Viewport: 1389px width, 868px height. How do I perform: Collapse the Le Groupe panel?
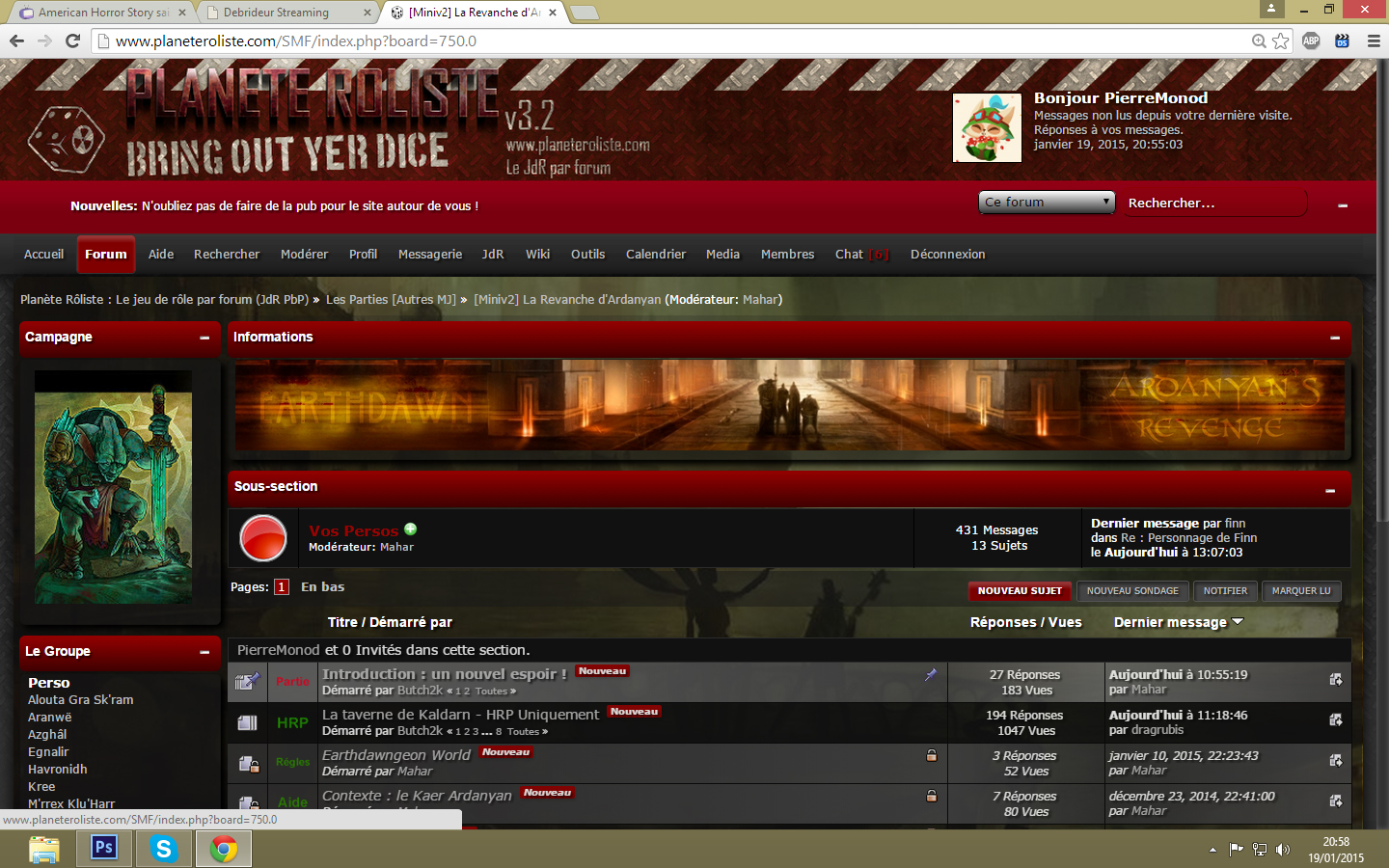[204, 652]
